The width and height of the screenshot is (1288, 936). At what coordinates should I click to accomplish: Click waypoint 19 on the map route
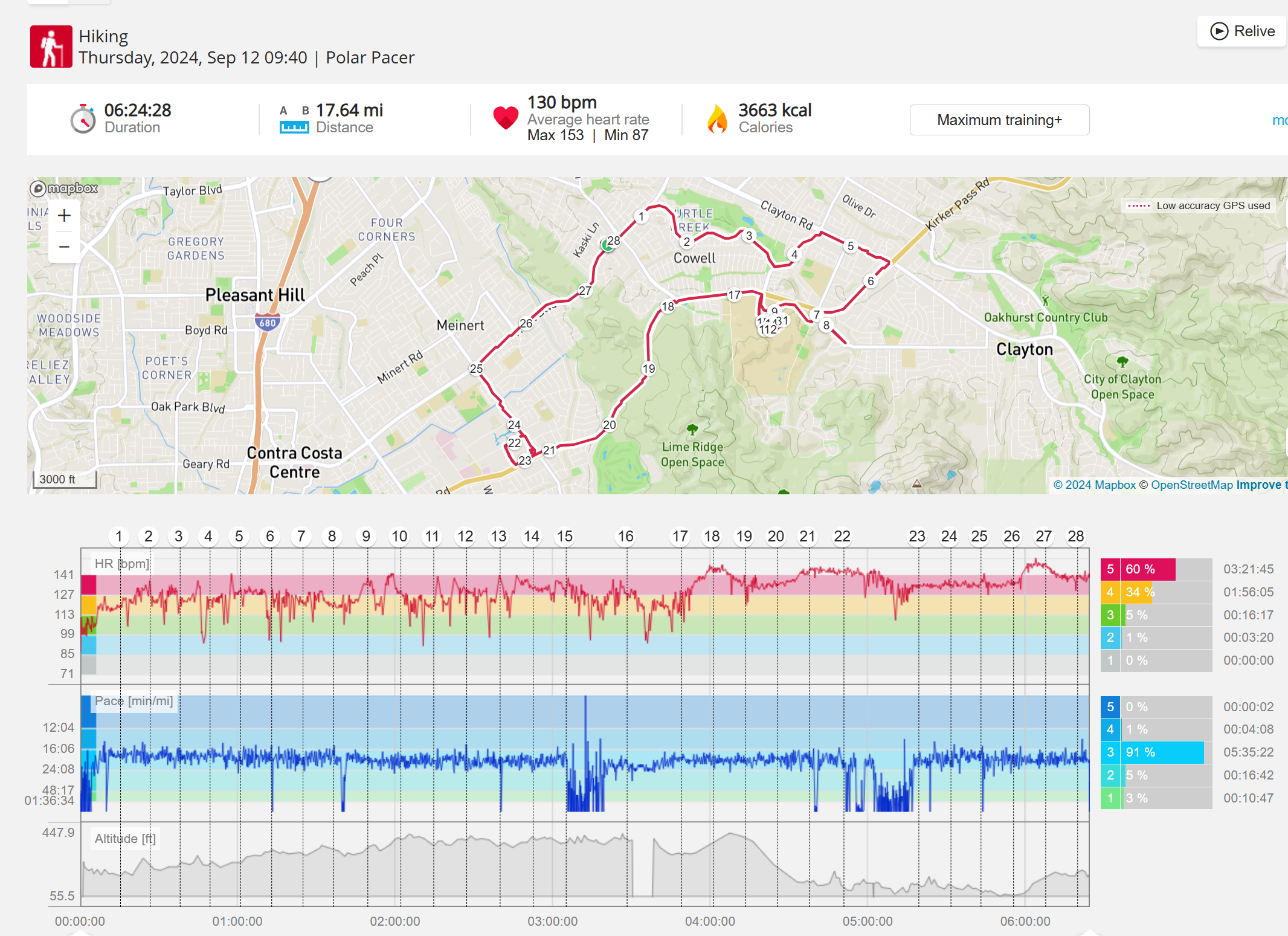(648, 369)
